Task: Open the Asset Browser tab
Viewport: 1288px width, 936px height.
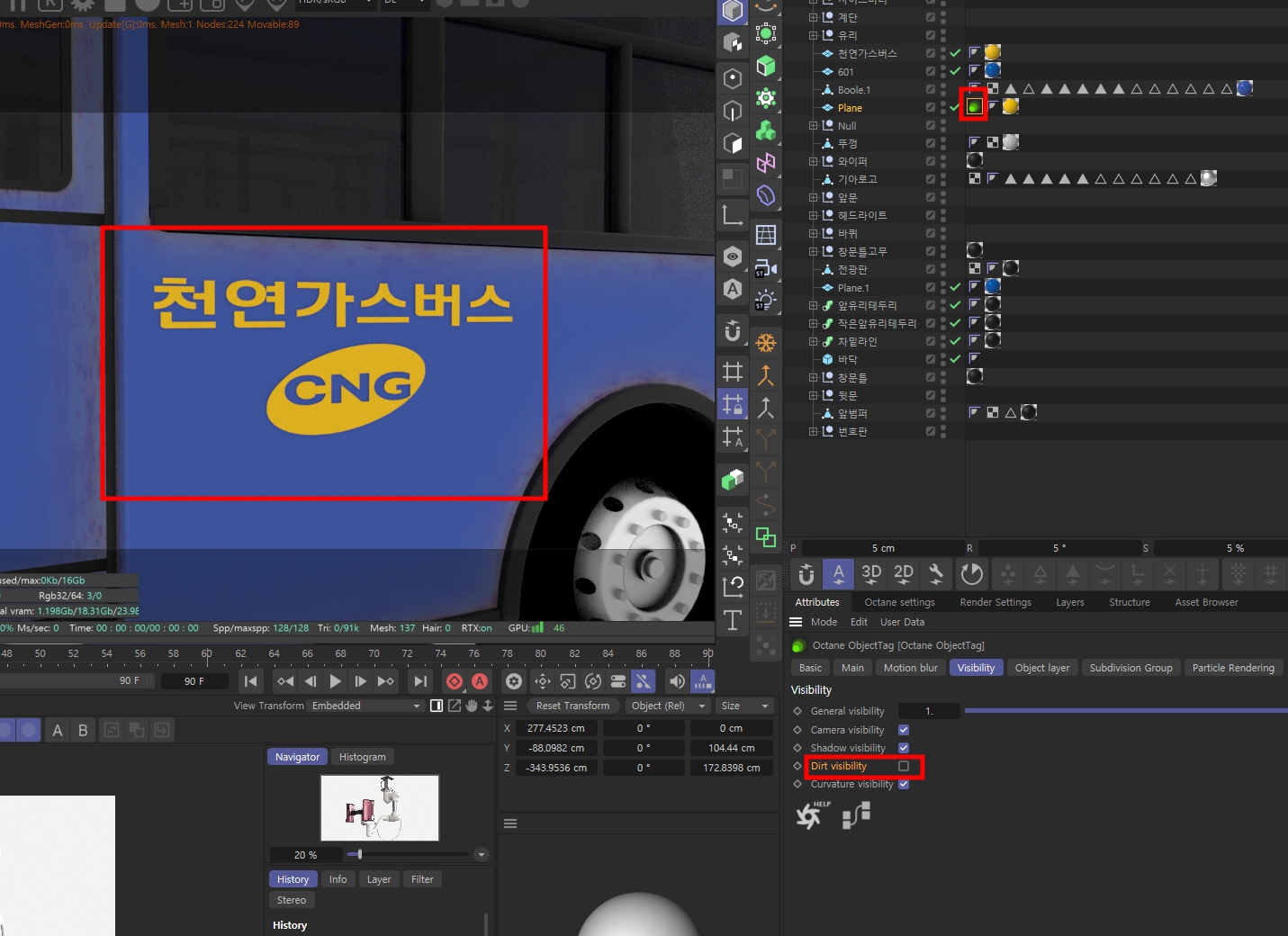Action: 1206,602
